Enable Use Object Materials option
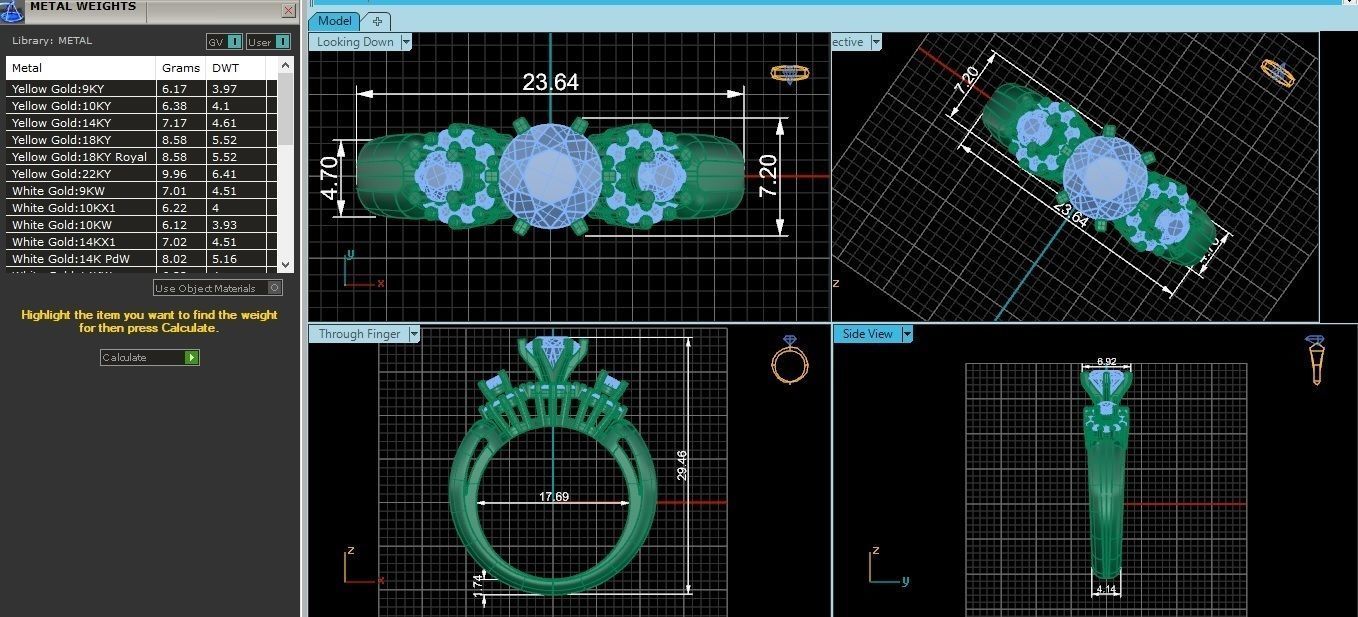 click(x=218, y=288)
